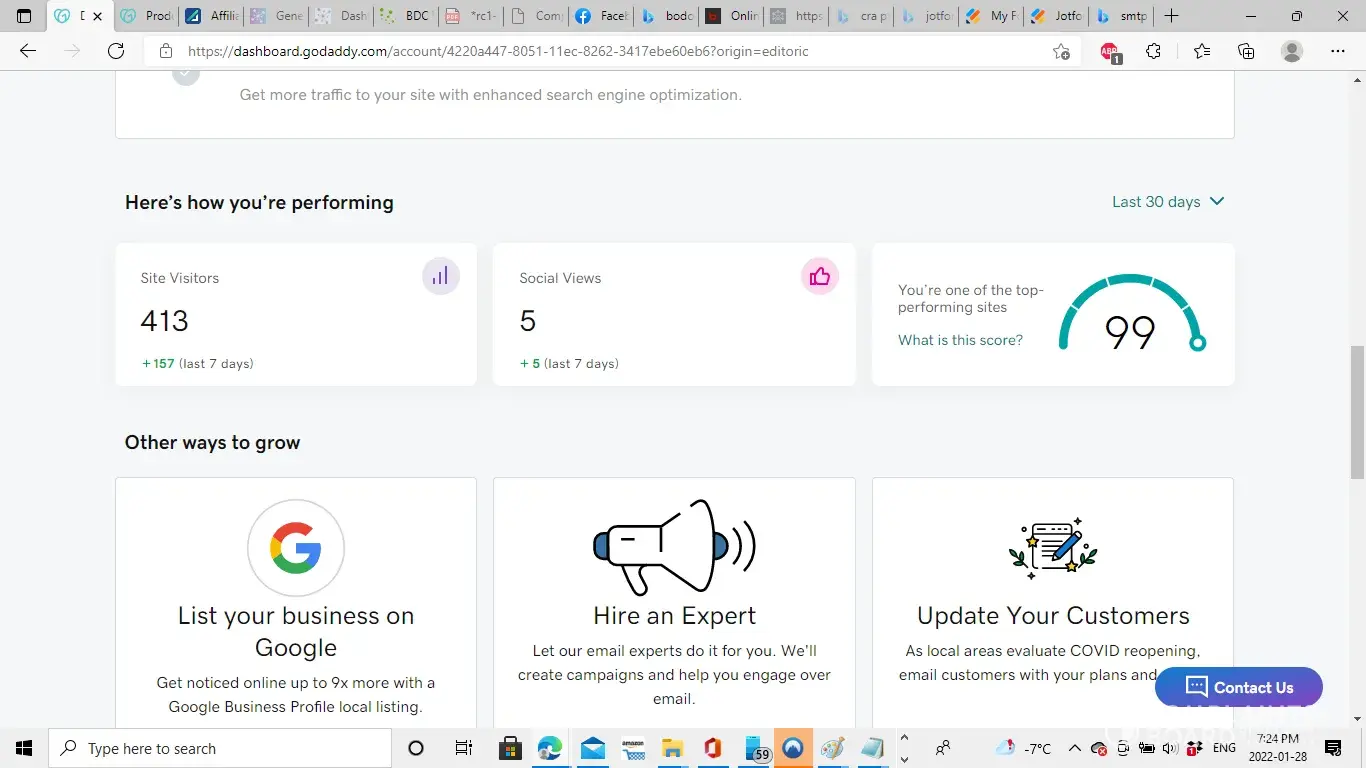Open the browser Extensions puzzle icon
Image resolution: width=1366 pixels, height=768 pixels.
point(1154,51)
